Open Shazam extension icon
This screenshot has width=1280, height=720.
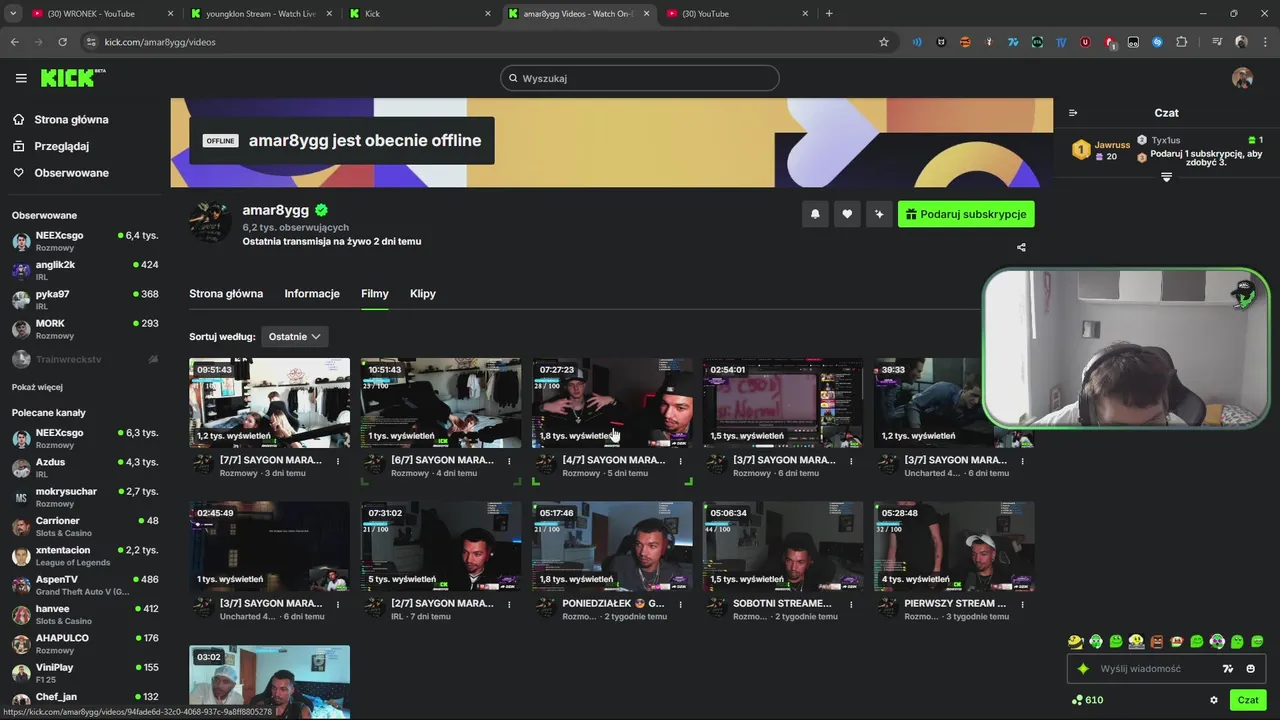(x=1157, y=42)
